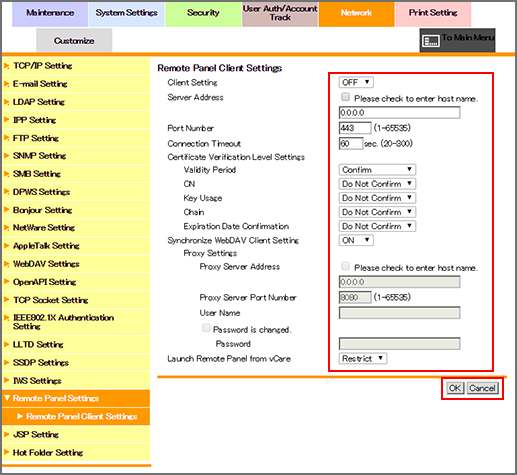Viewport: 517px width, 475px height.
Task: Open the Validity Period Confirm dropdown
Action: coord(377,170)
